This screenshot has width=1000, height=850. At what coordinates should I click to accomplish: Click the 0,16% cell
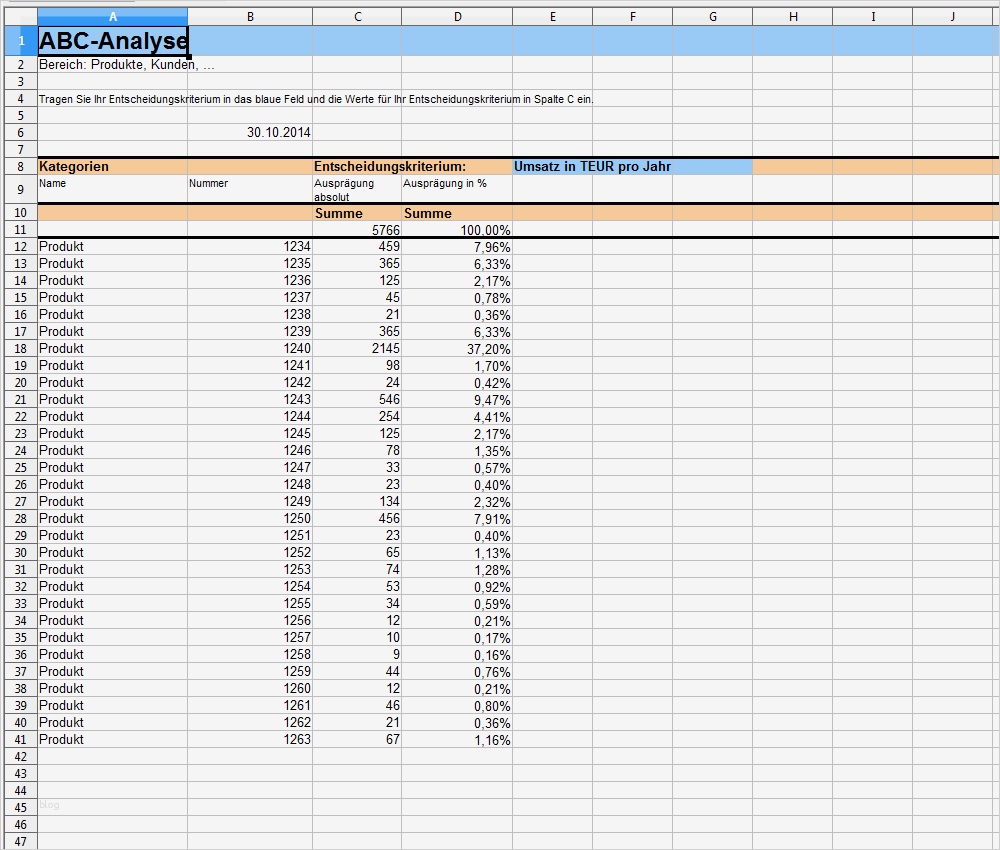point(457,655)
